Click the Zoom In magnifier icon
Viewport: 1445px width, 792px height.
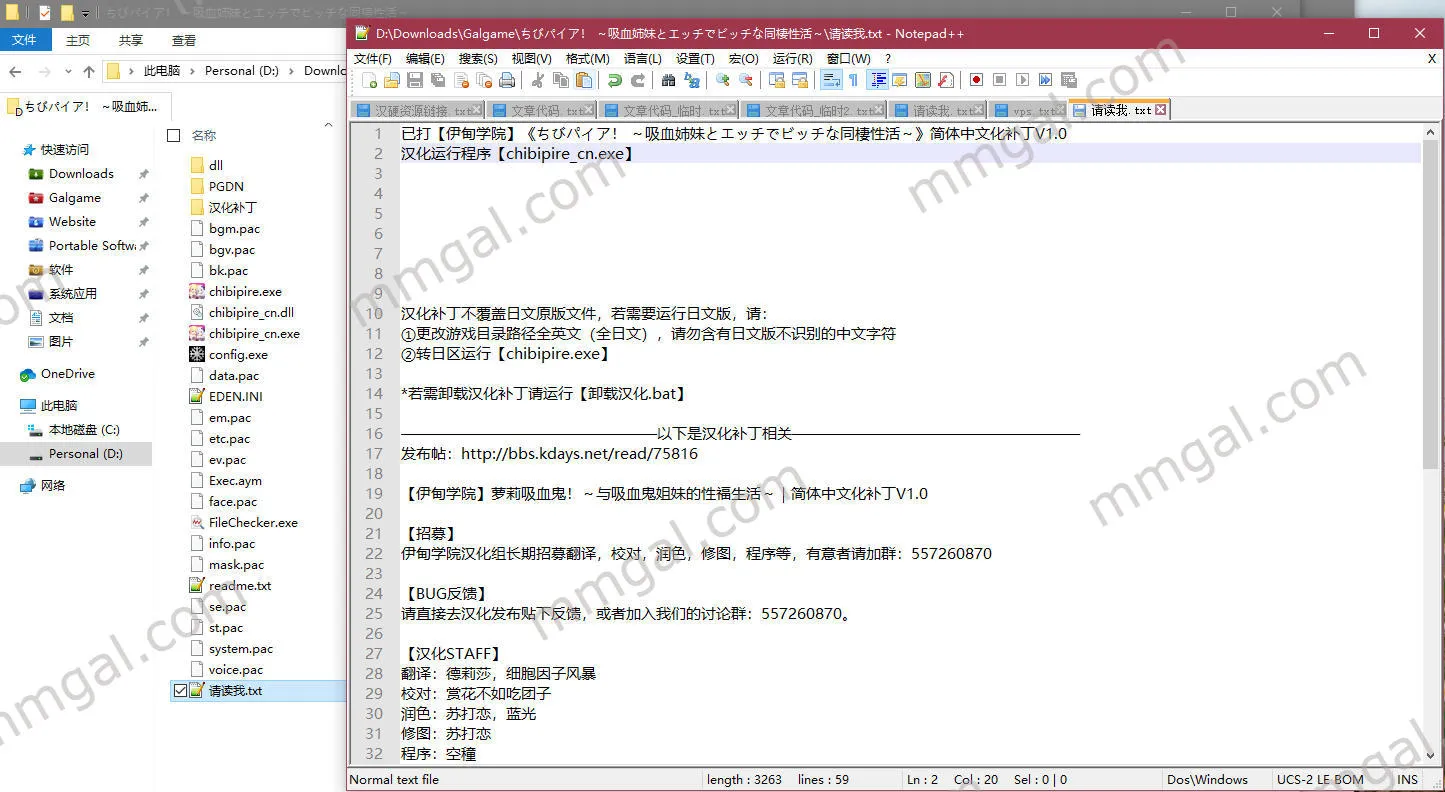point(722,81)
